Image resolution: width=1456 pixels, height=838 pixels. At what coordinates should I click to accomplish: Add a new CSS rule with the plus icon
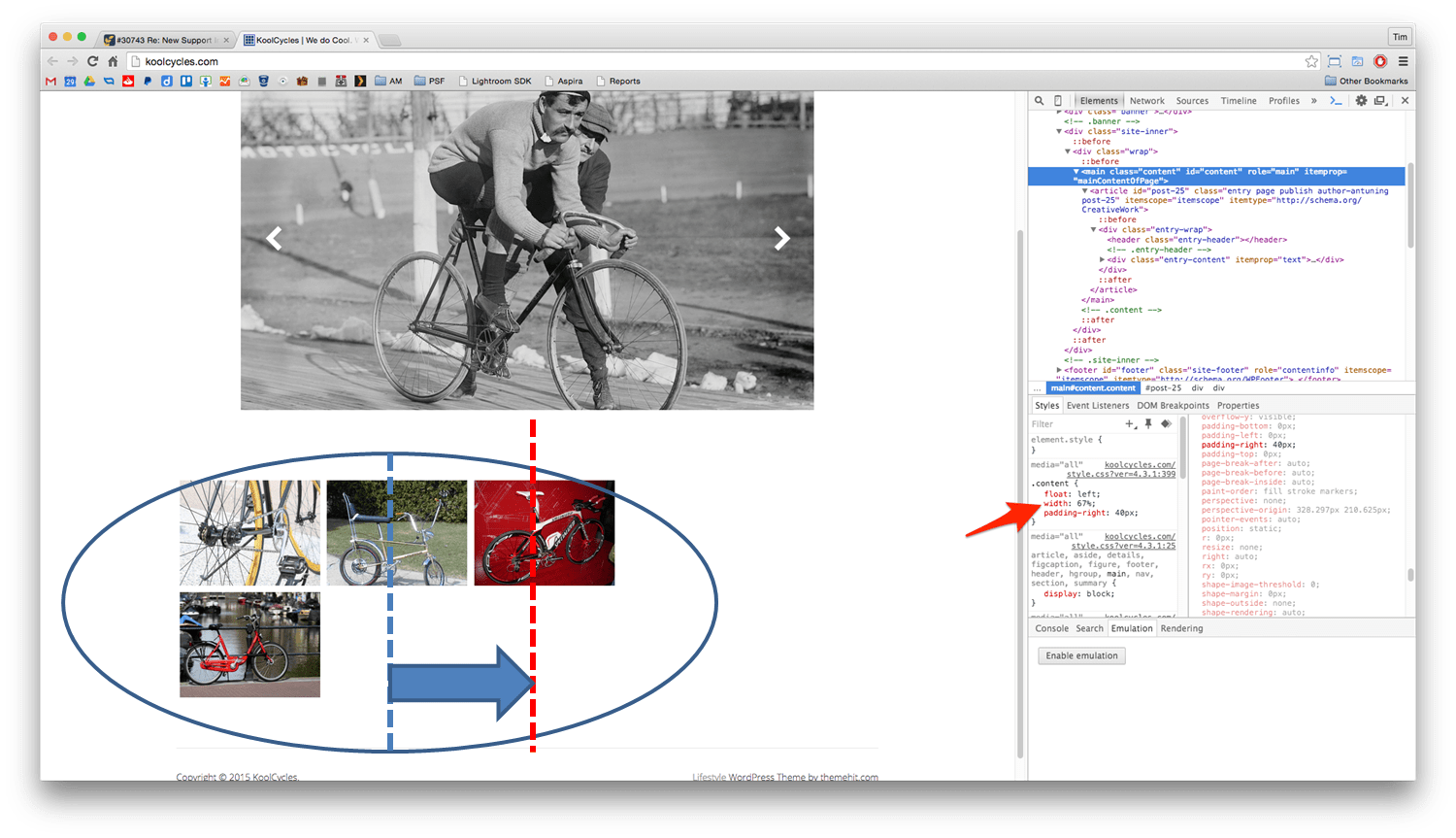pyautogui.click(x=1129, y=424)
